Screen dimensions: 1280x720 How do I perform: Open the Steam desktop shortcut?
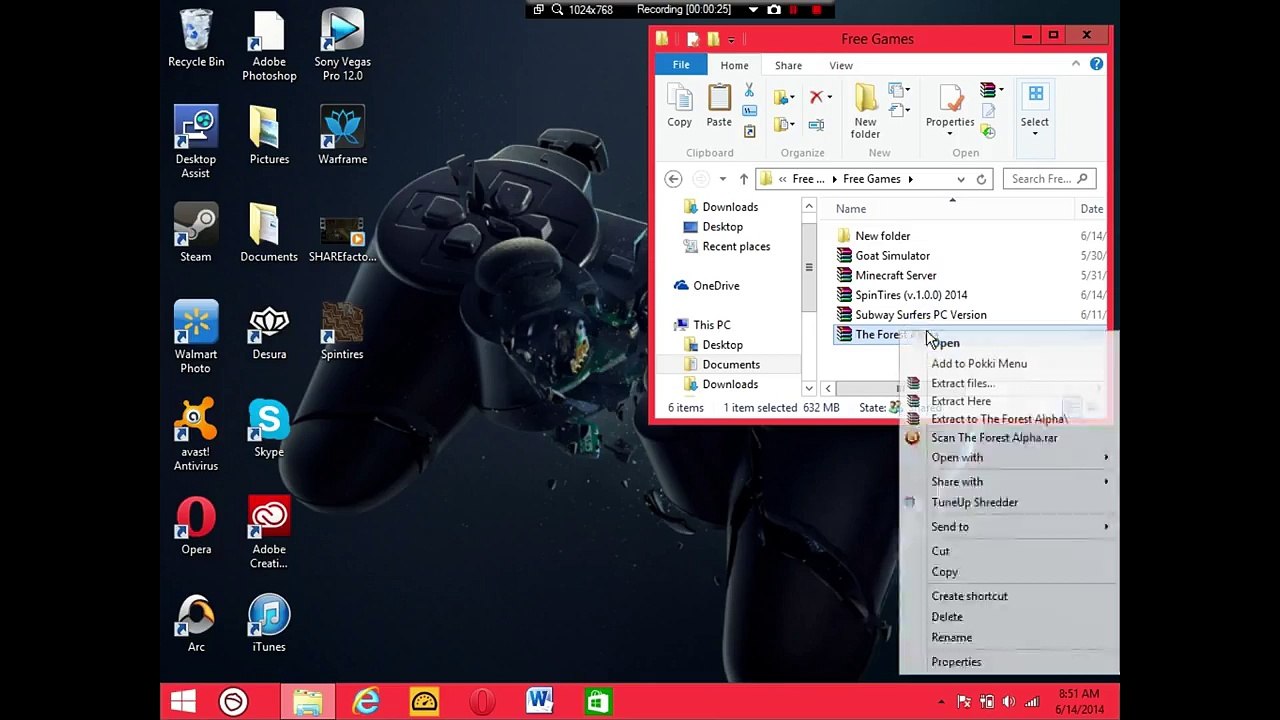click(x=196, y=234)
